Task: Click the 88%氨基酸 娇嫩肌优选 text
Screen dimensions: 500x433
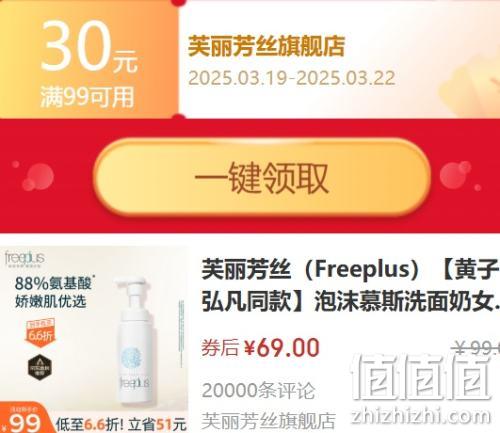Action: pos(53,292)
